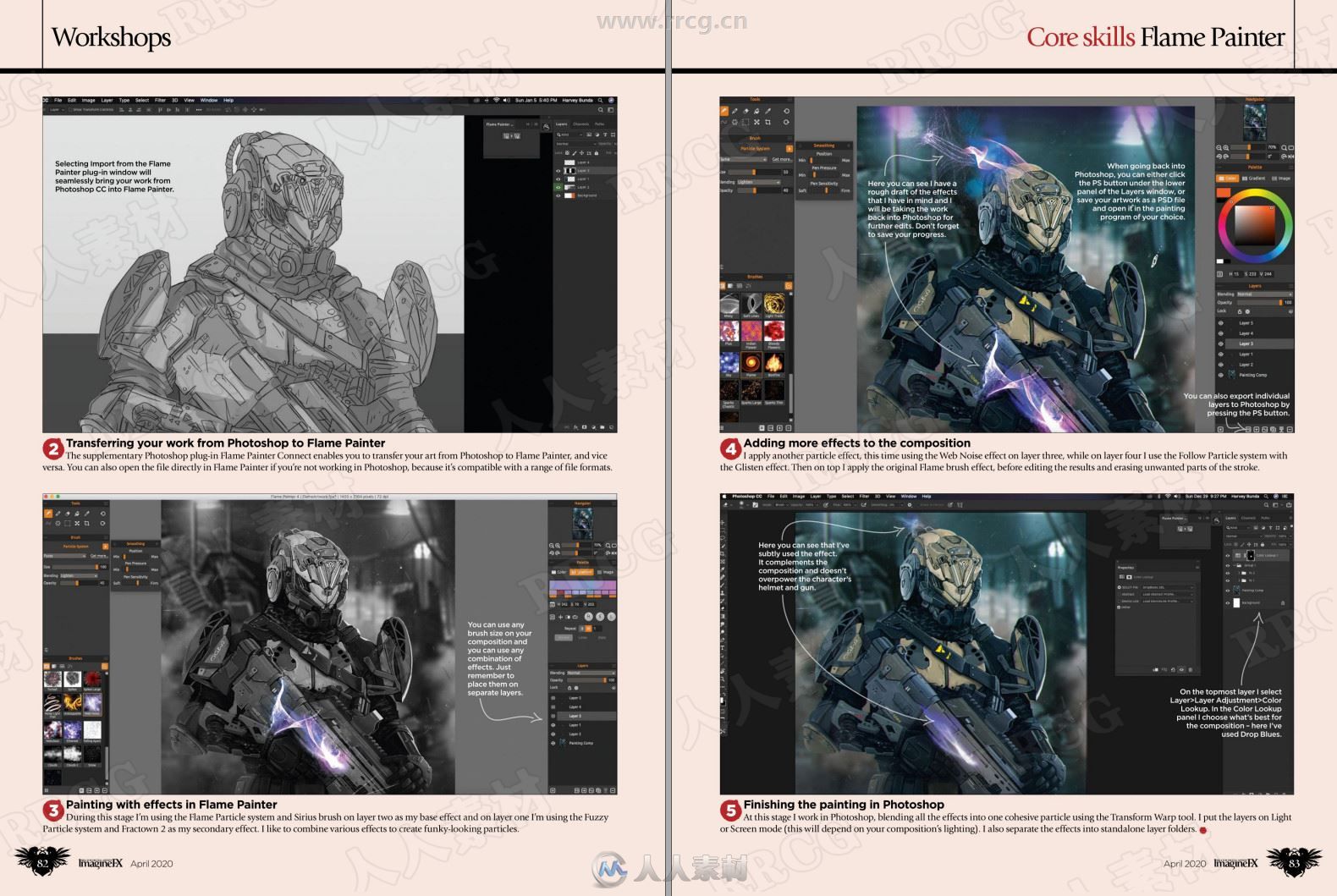Image resolution: width=1337 pixels, height=896 pixels.
Task: Switch to Image palette tab in step 4
Action: point(1281,179)
